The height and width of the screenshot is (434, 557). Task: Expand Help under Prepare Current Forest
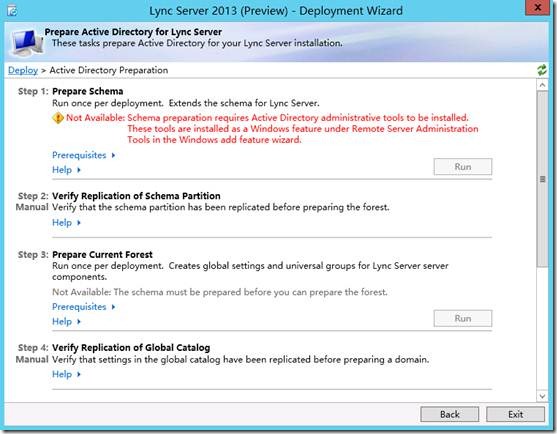(x=66, y=321)
